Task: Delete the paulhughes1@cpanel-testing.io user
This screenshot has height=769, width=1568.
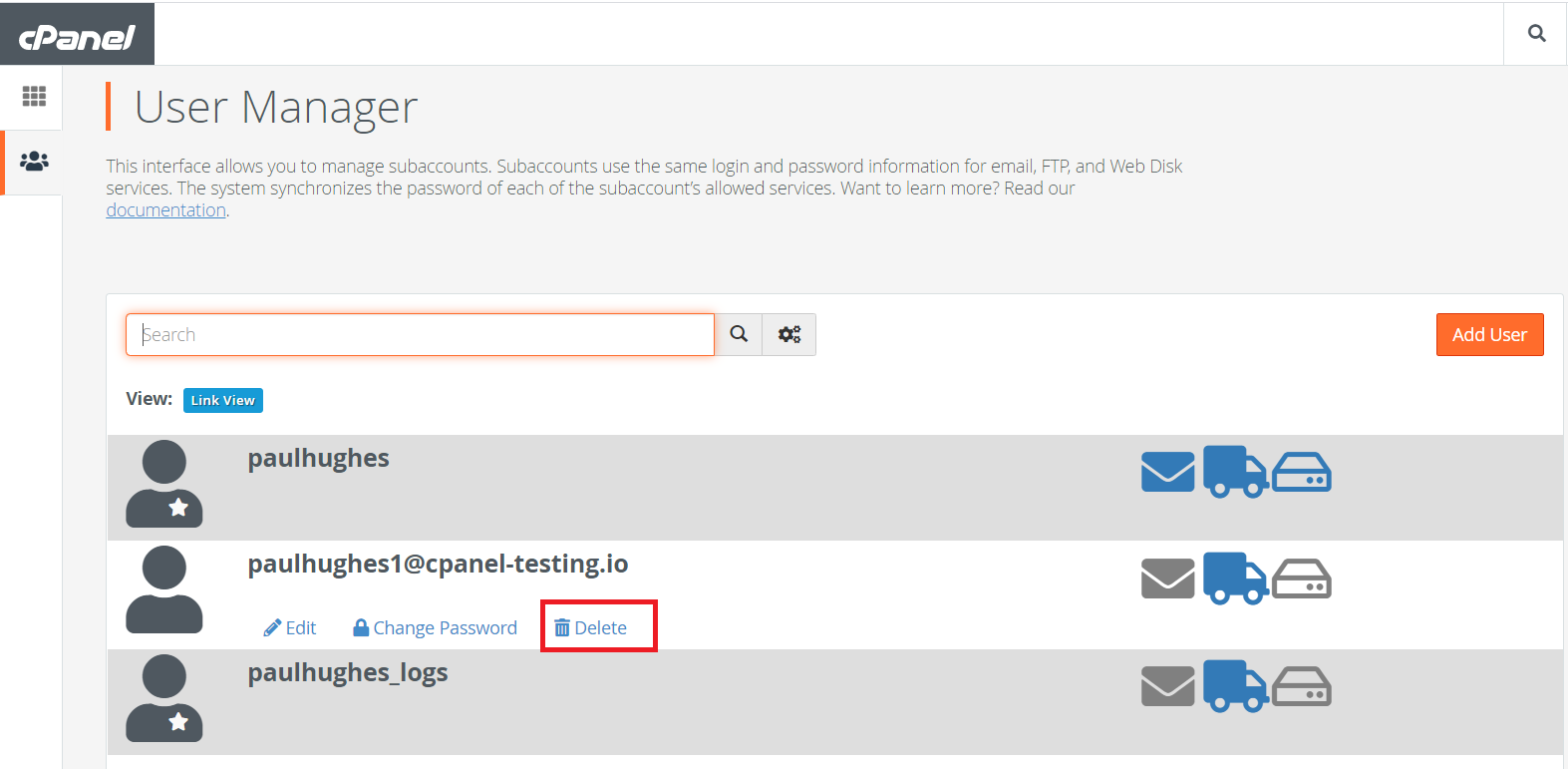Action: coord(591,627)
